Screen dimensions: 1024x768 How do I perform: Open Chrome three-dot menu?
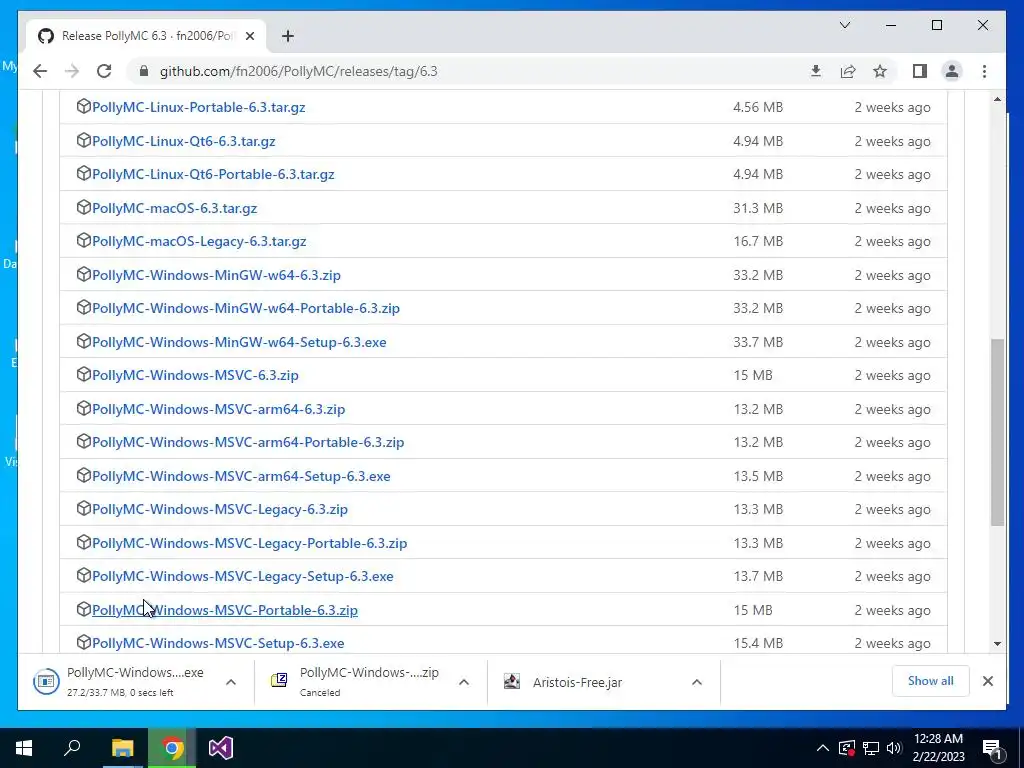click(x=984, y=71)
